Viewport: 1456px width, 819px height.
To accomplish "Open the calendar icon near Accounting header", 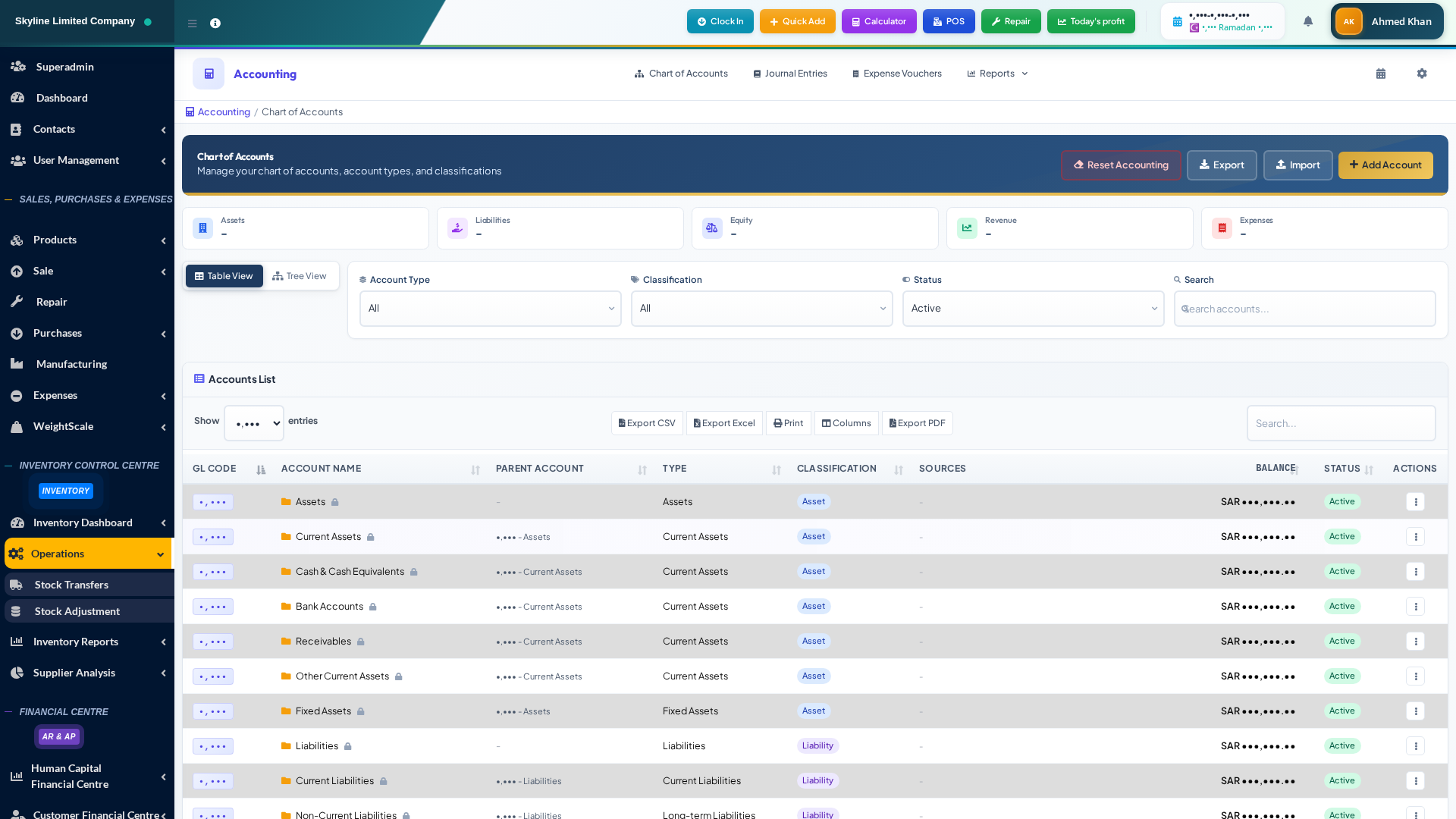I will coord(1380,74).
